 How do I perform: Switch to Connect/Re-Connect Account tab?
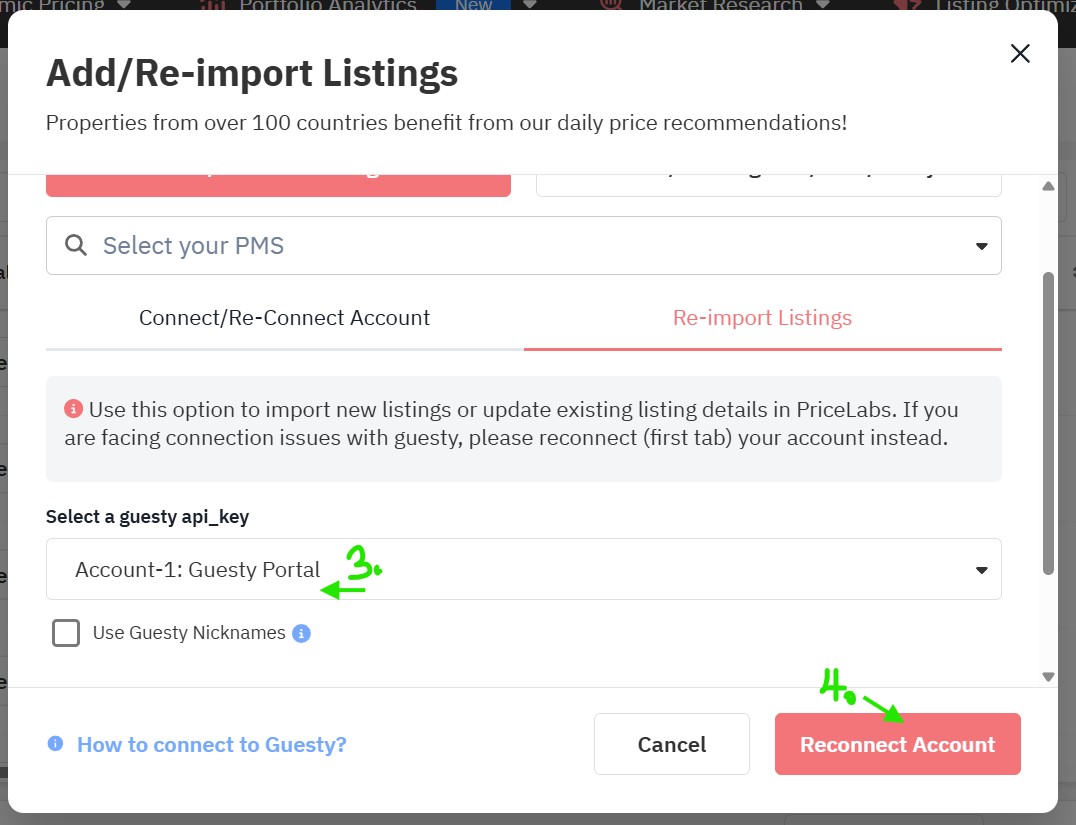click(284, 318)
